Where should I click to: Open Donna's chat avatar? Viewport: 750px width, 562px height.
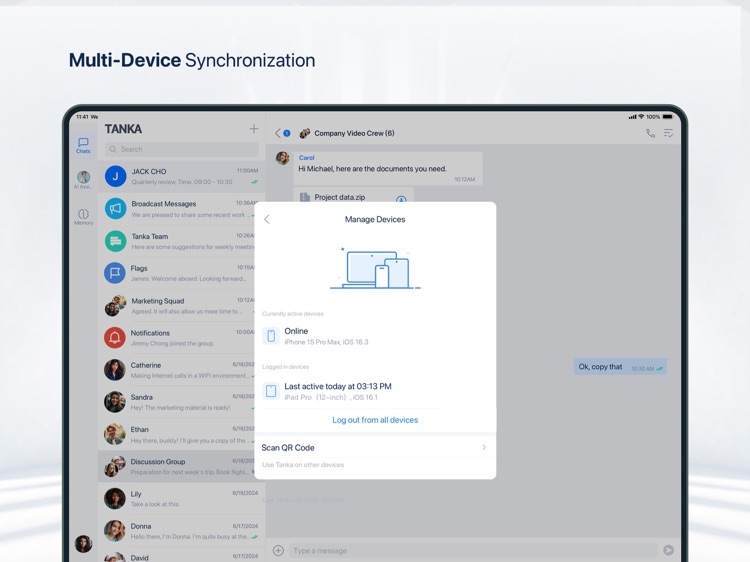click(115, 530)
